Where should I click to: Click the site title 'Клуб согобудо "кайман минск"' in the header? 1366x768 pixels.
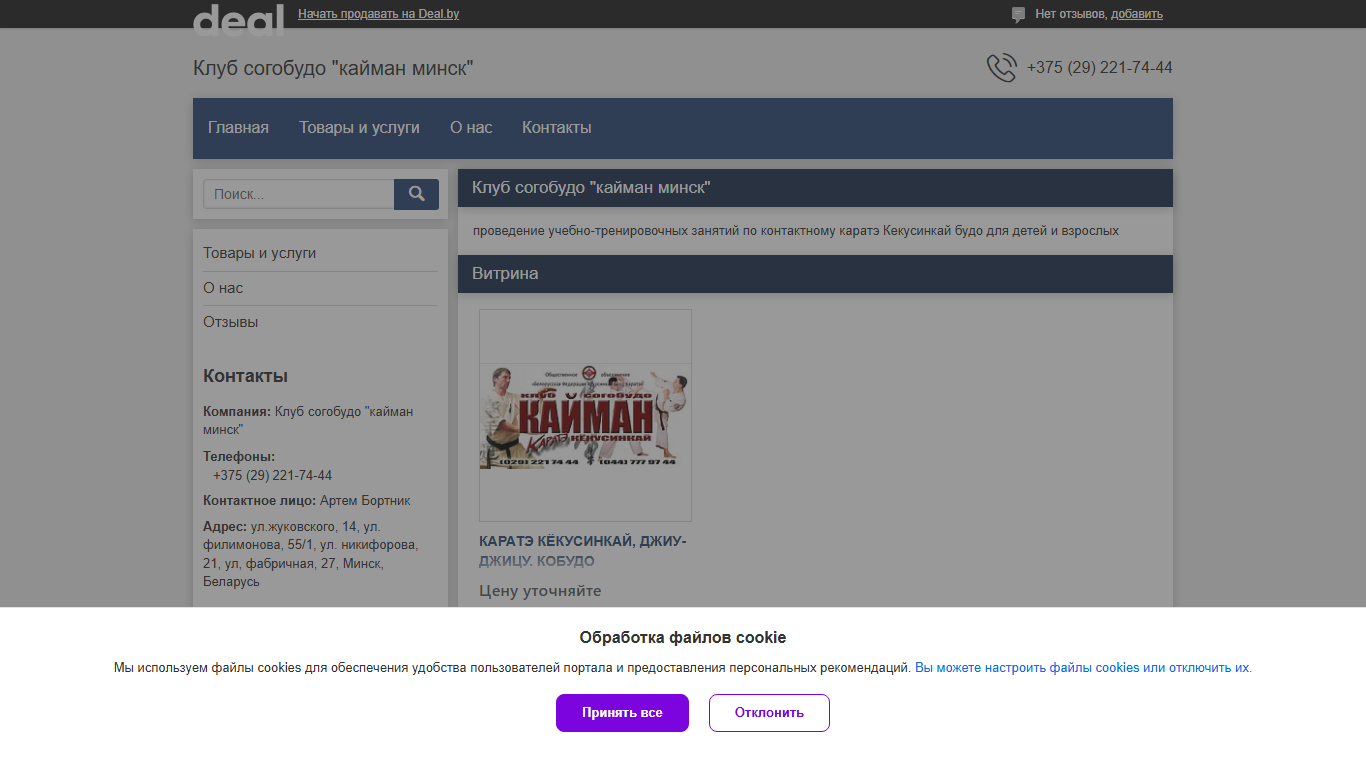pyautogui.click(x=333, y=68)
